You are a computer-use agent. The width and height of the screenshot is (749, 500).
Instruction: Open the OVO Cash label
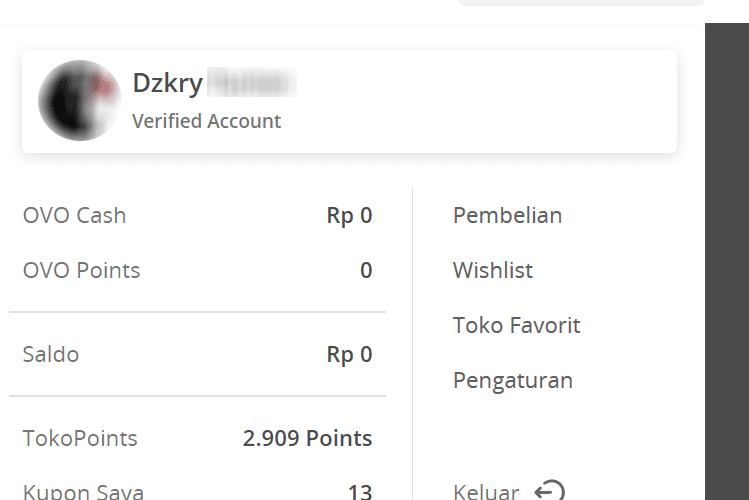(x=75, y=215)
